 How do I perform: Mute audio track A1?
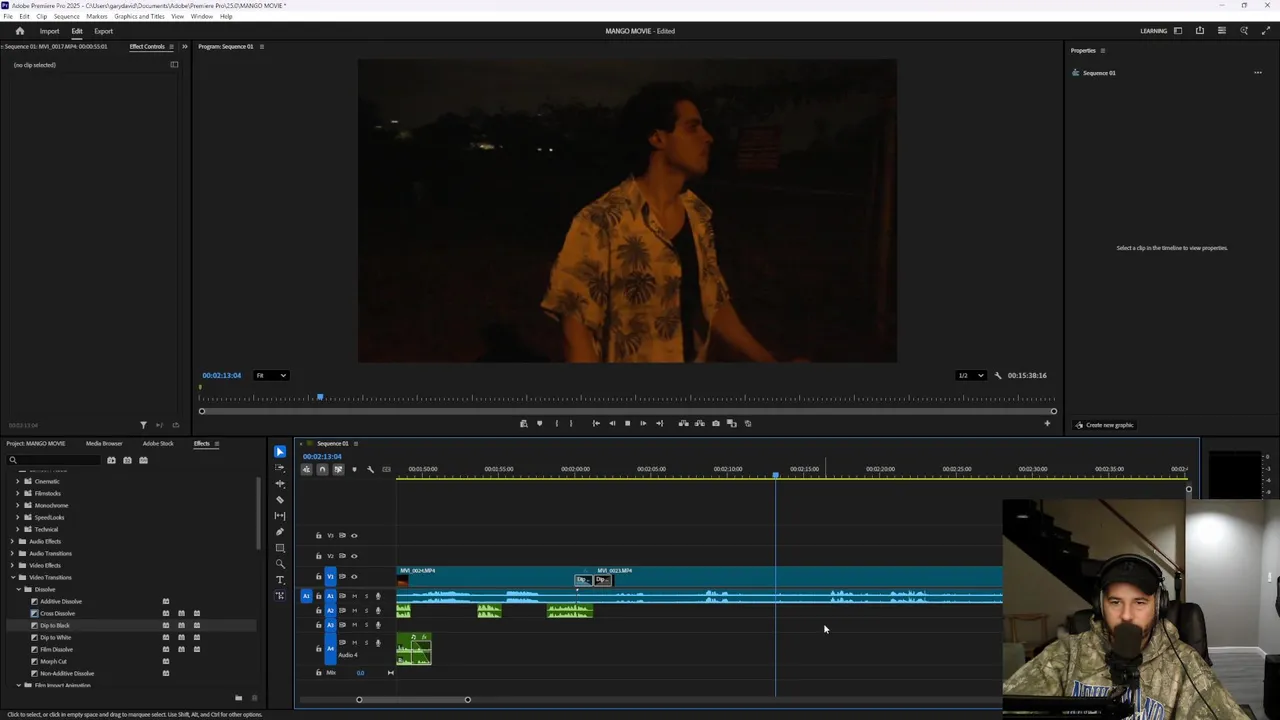pos(354,596)
